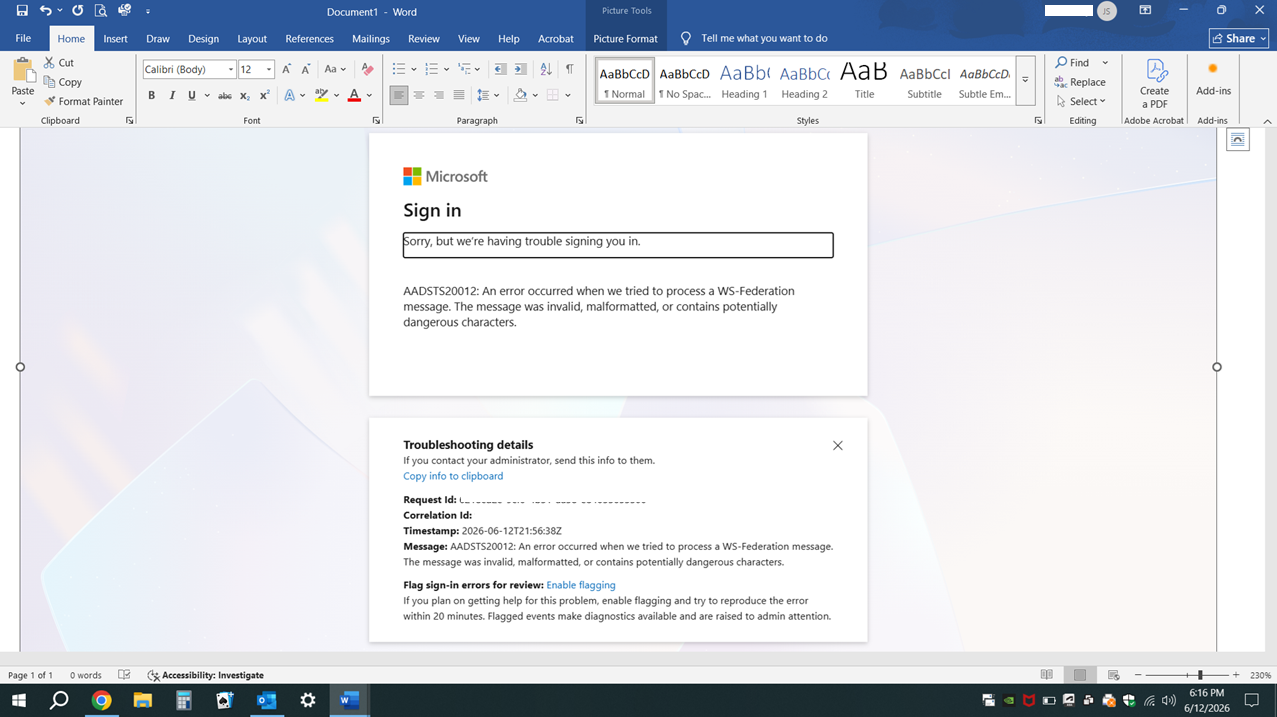1277x717 pixels.
Task: Open the Add-ins button
Action: 1213,78
